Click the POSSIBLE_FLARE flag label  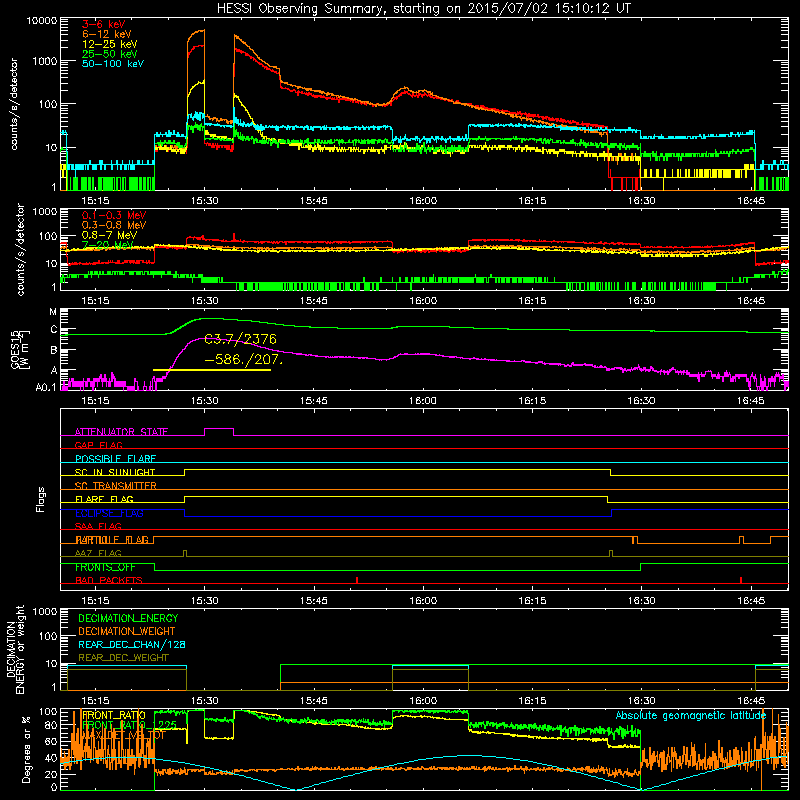point(115,459)
